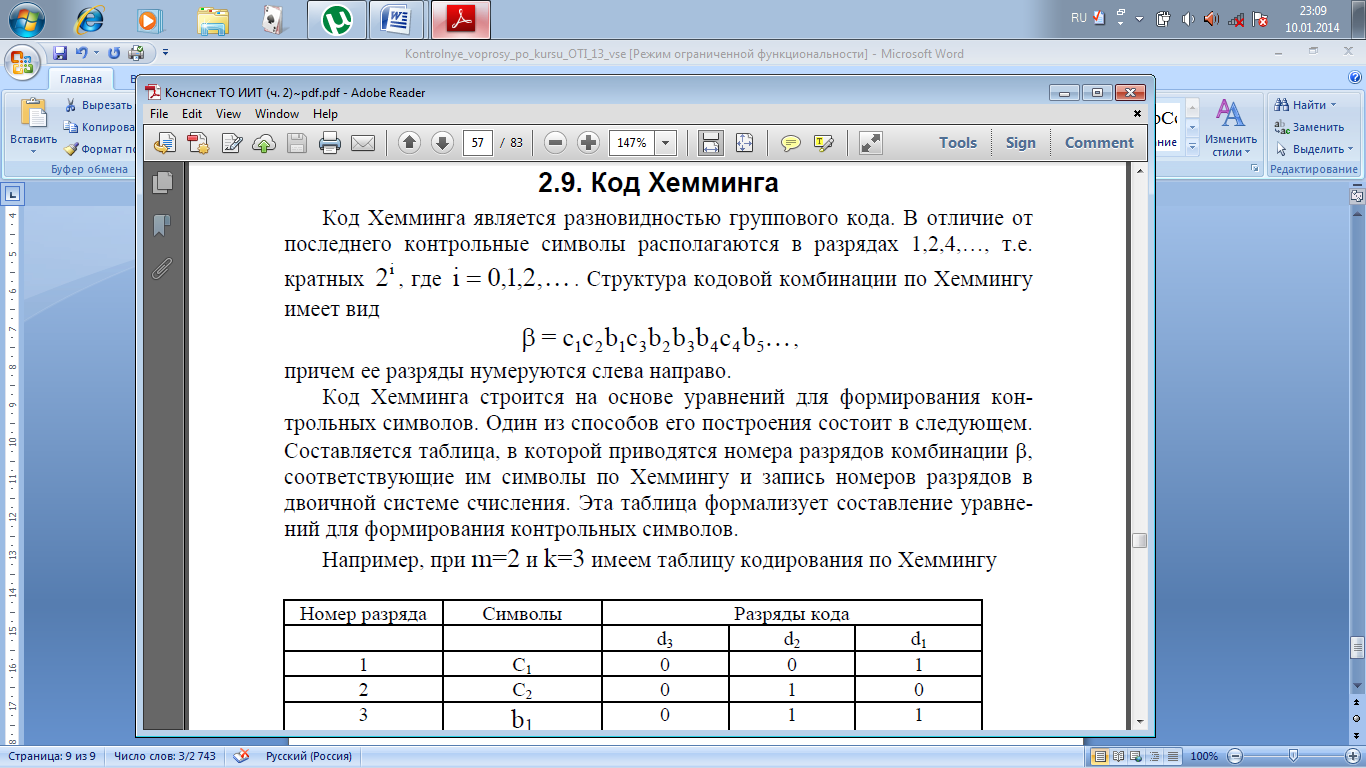
Task: Print the PDF using the printer icon
Action: [330, 143]
